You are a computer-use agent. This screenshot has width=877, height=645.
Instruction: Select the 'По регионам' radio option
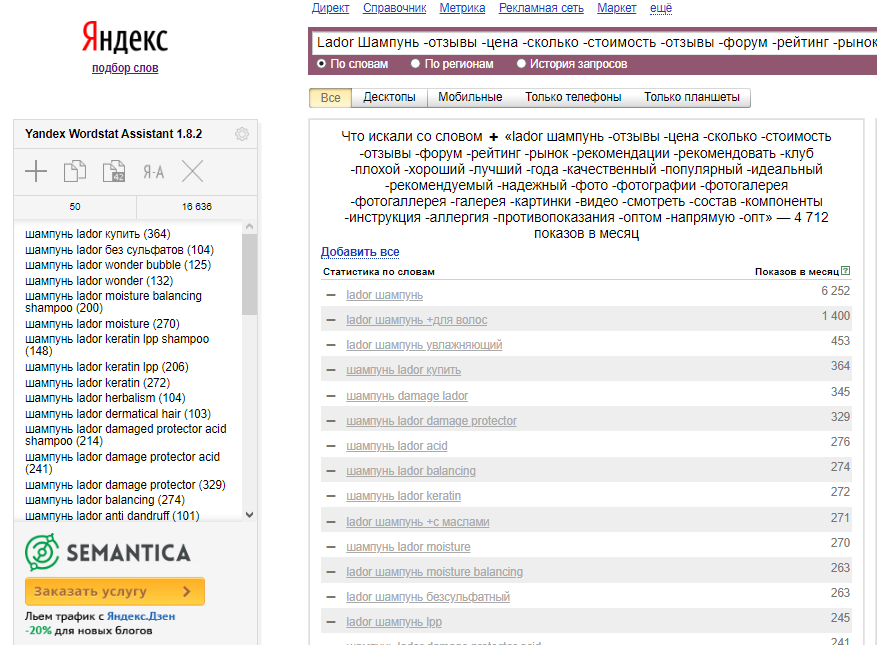pyautogui.click(x=416, y=64)
